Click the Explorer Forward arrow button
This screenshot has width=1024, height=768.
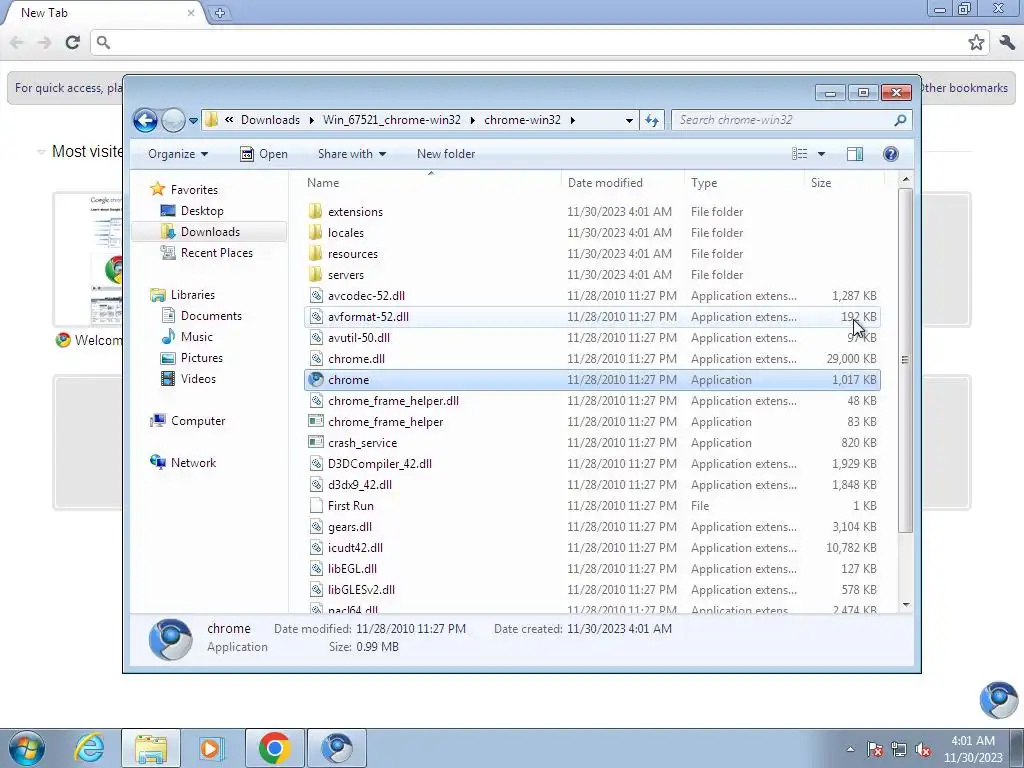(173, 120)
